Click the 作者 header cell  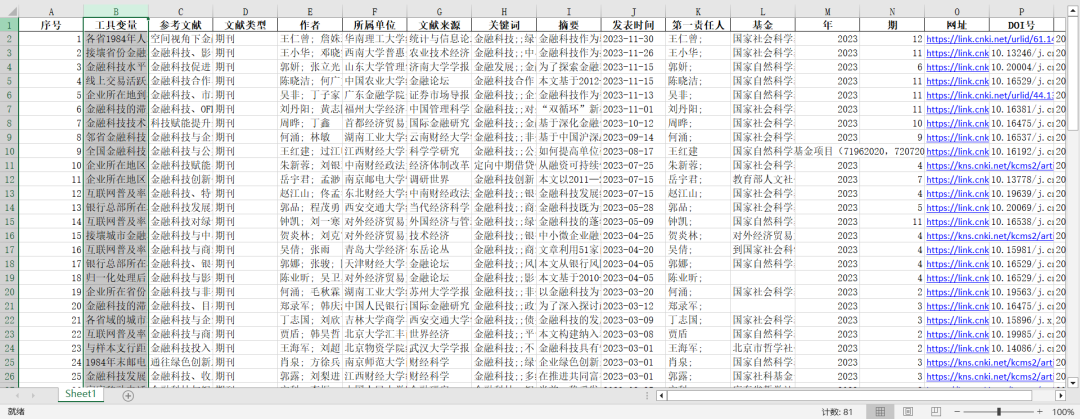point(310,25)
